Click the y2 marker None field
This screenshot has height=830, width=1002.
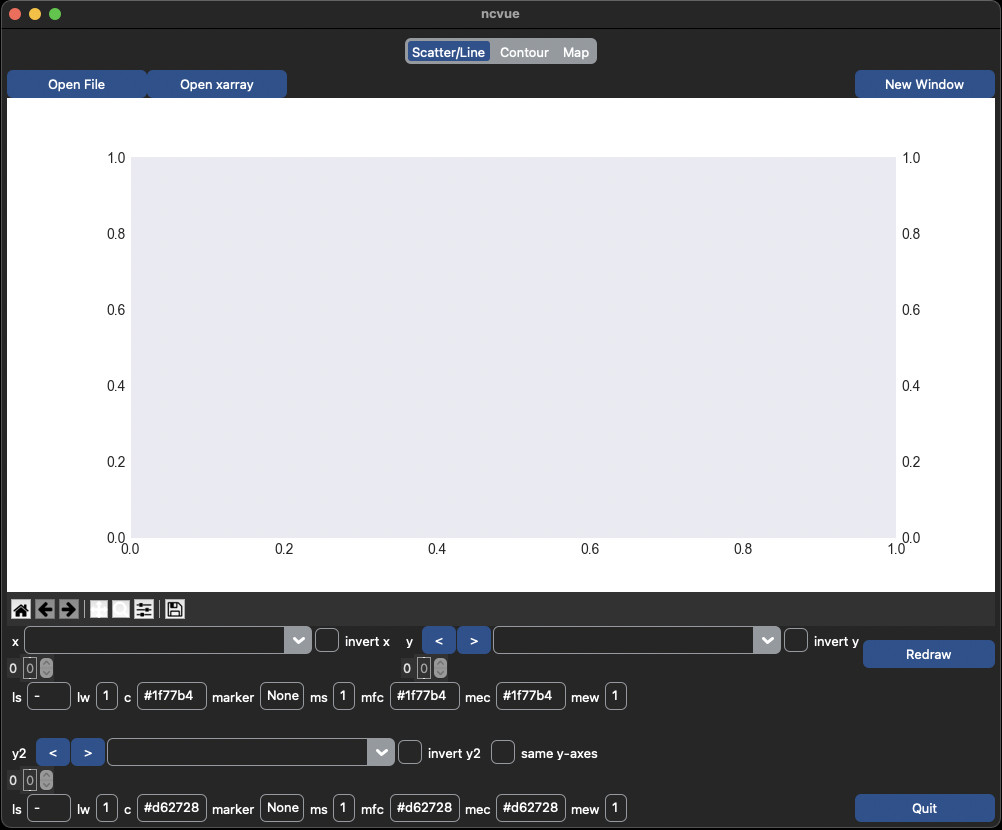pyautogui.click(x=282, y=808)
